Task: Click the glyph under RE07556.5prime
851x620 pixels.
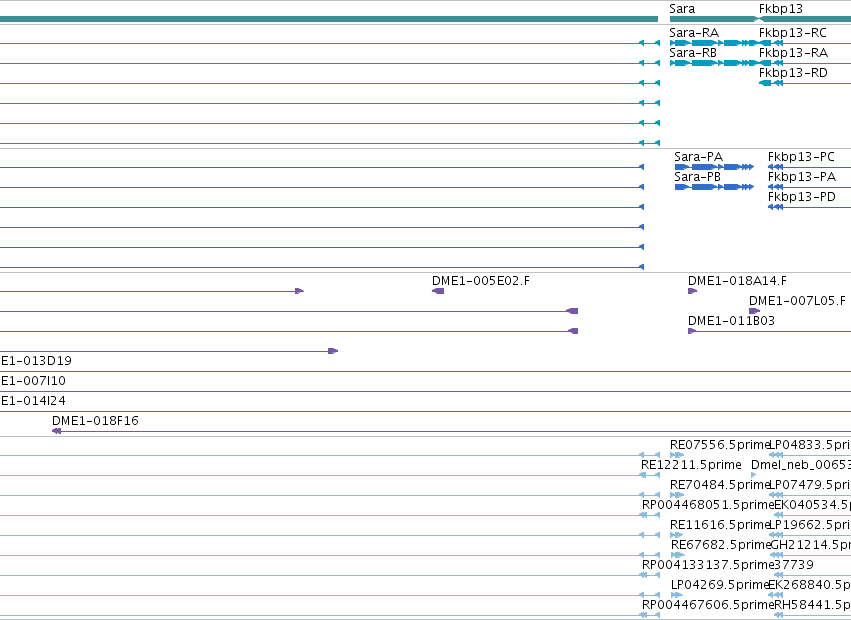Action: [677, 455]
